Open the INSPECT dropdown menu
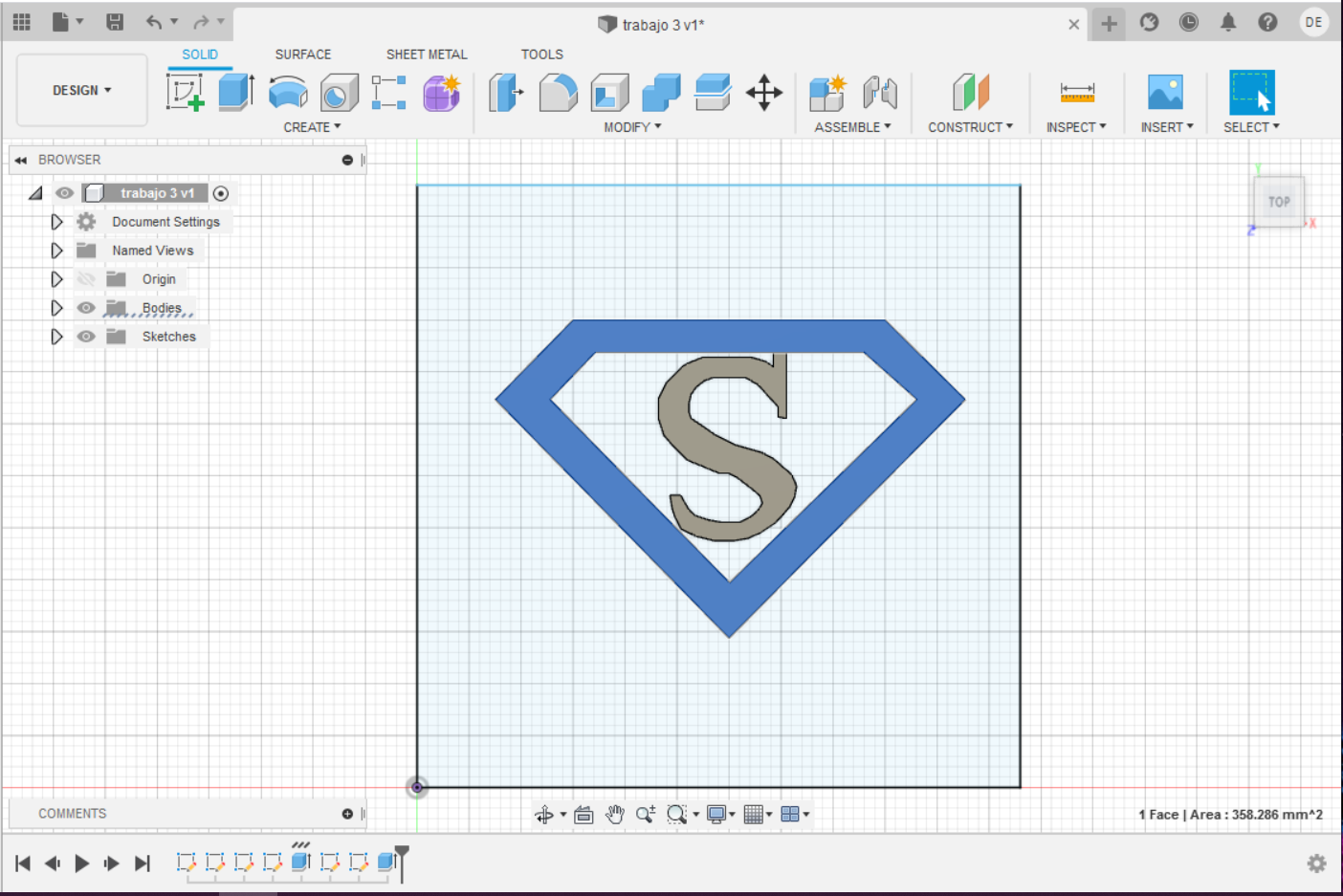 tap(1076, 127)
